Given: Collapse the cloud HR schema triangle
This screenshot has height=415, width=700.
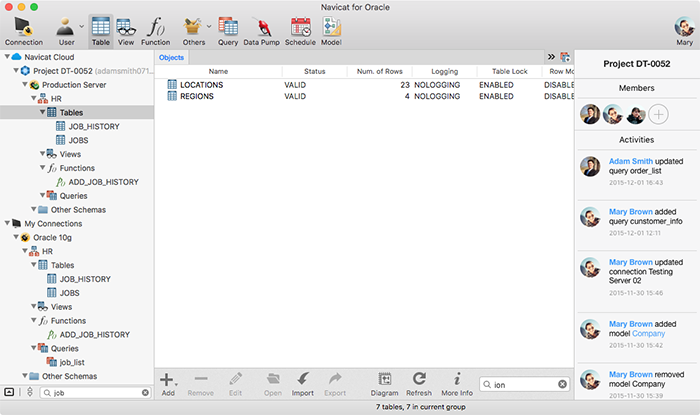Looking at the screenshot, I should 33,98.
